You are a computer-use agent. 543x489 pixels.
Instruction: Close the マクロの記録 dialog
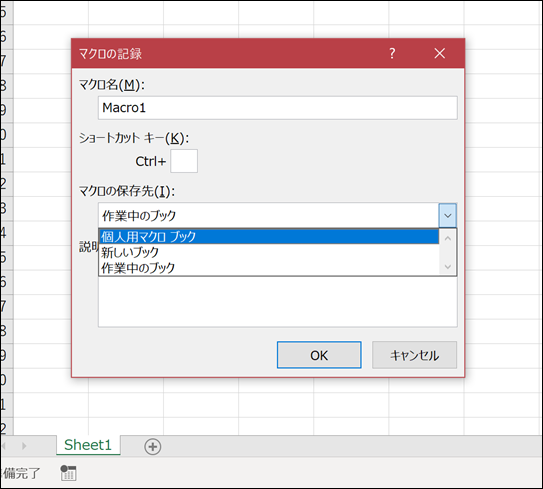point(440,53)
